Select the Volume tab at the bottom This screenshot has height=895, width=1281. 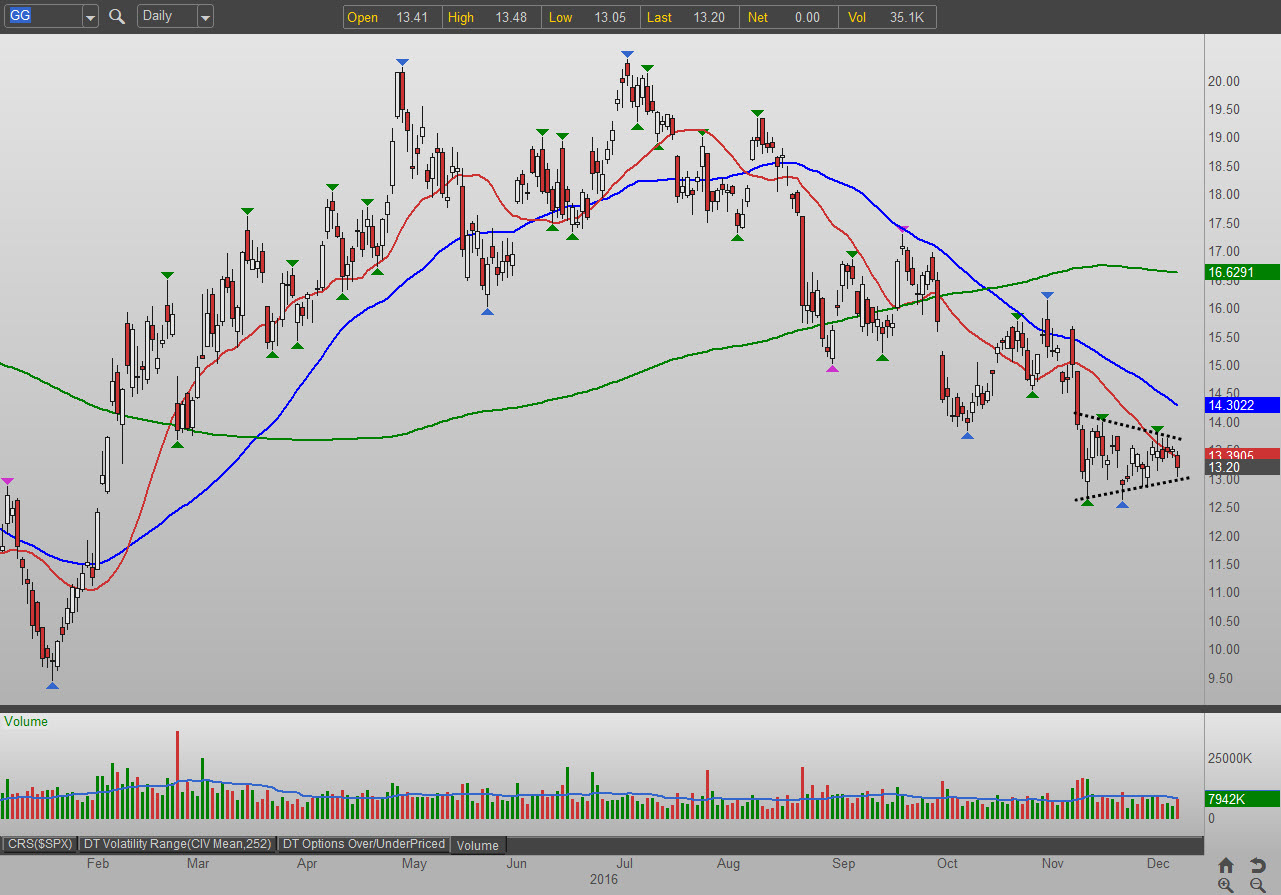pyautogui.click(x=478, y=845)
